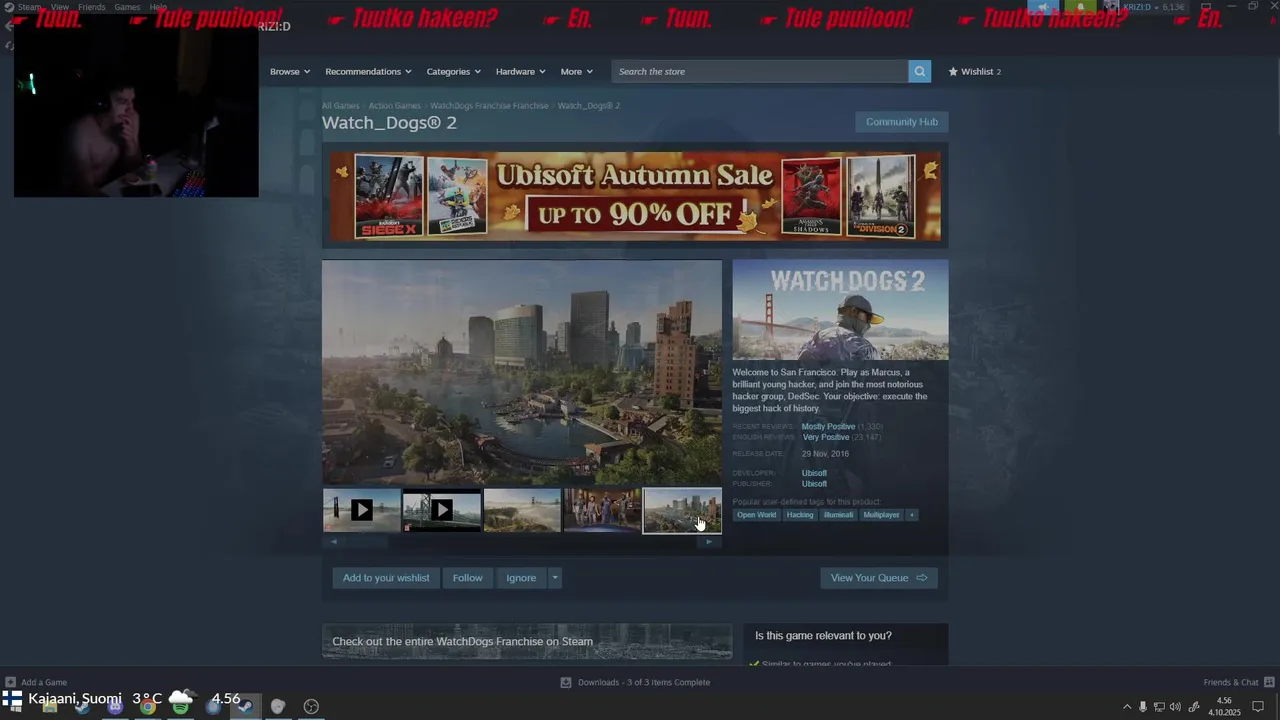Select the Hacking tag
Image resolution: width=1280 pixels, height=720 pixels.
(x=800, y=515)
